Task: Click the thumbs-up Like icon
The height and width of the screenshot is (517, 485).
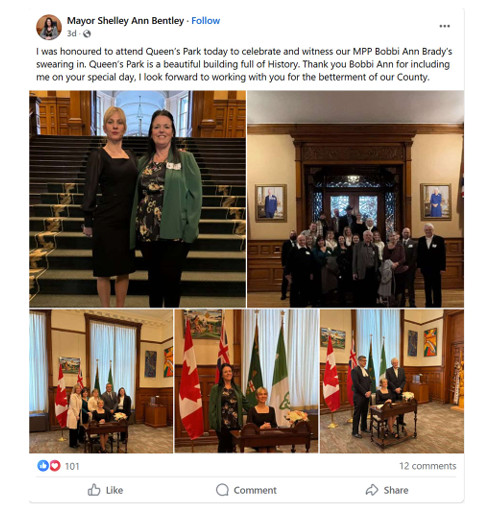Action: tap(94, 490)
